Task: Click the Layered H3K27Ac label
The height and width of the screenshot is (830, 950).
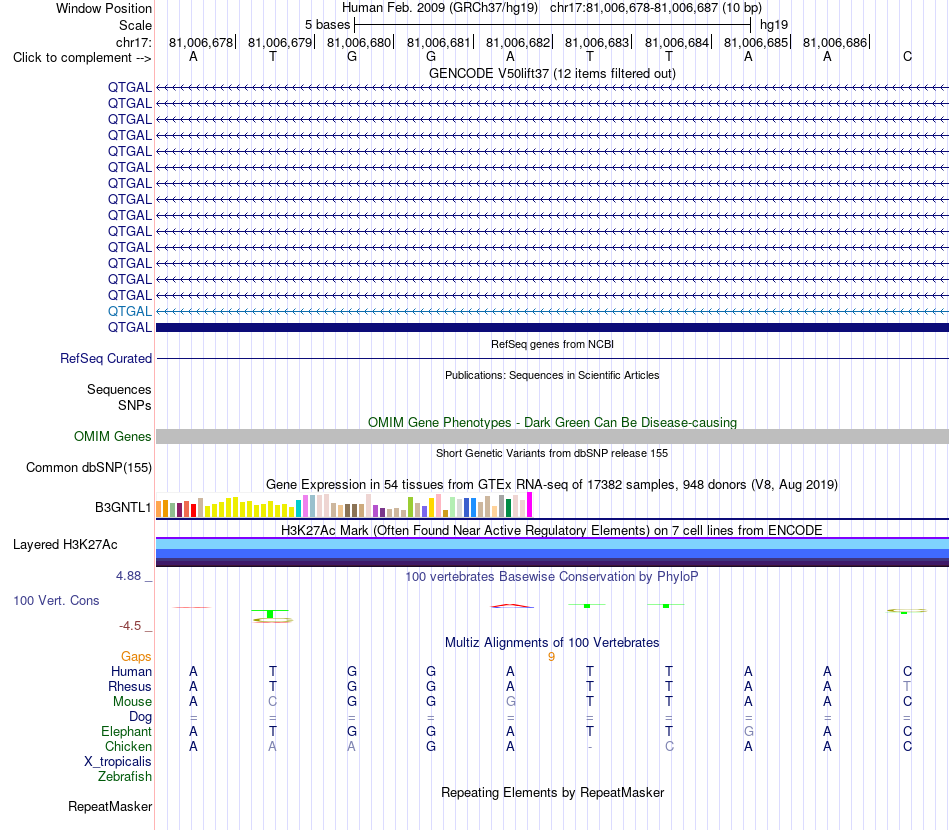Action: 65,545
